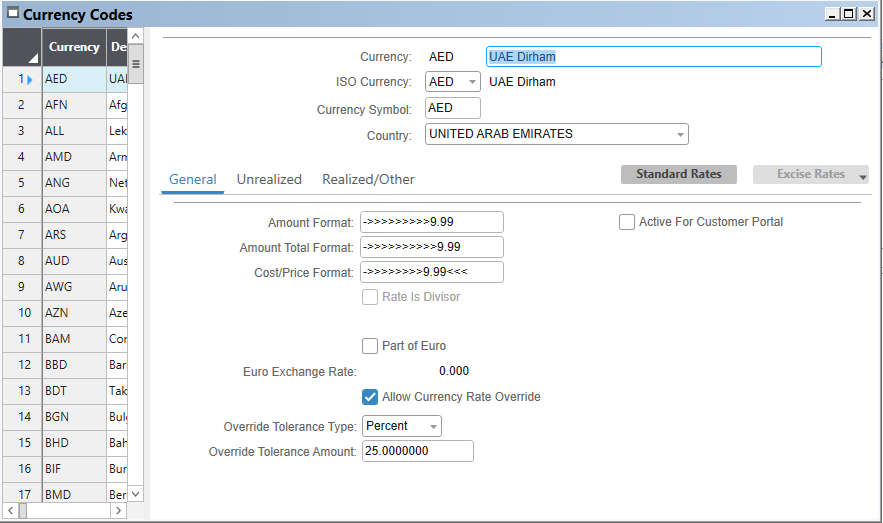Click the current-row arrow indicator on row 1
Image resolution: width=883 pixels, height=523 pixels.
click(x=30, y=78)
